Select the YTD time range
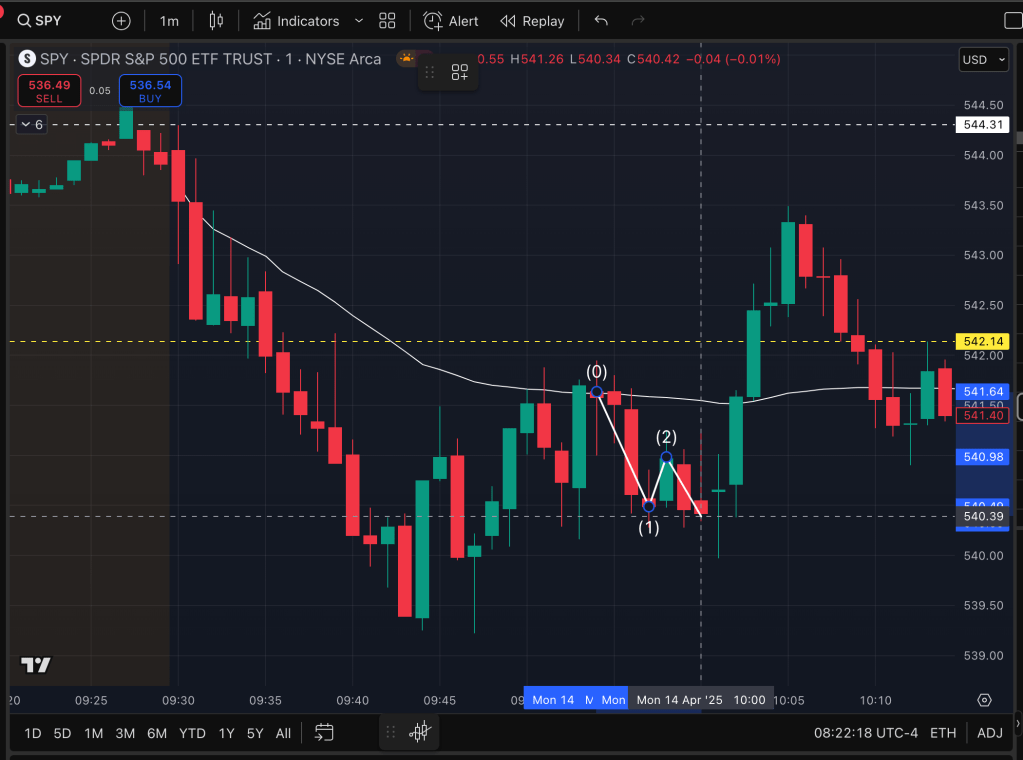This screenshot has width=1023, height=760. [x=192, y=733]
